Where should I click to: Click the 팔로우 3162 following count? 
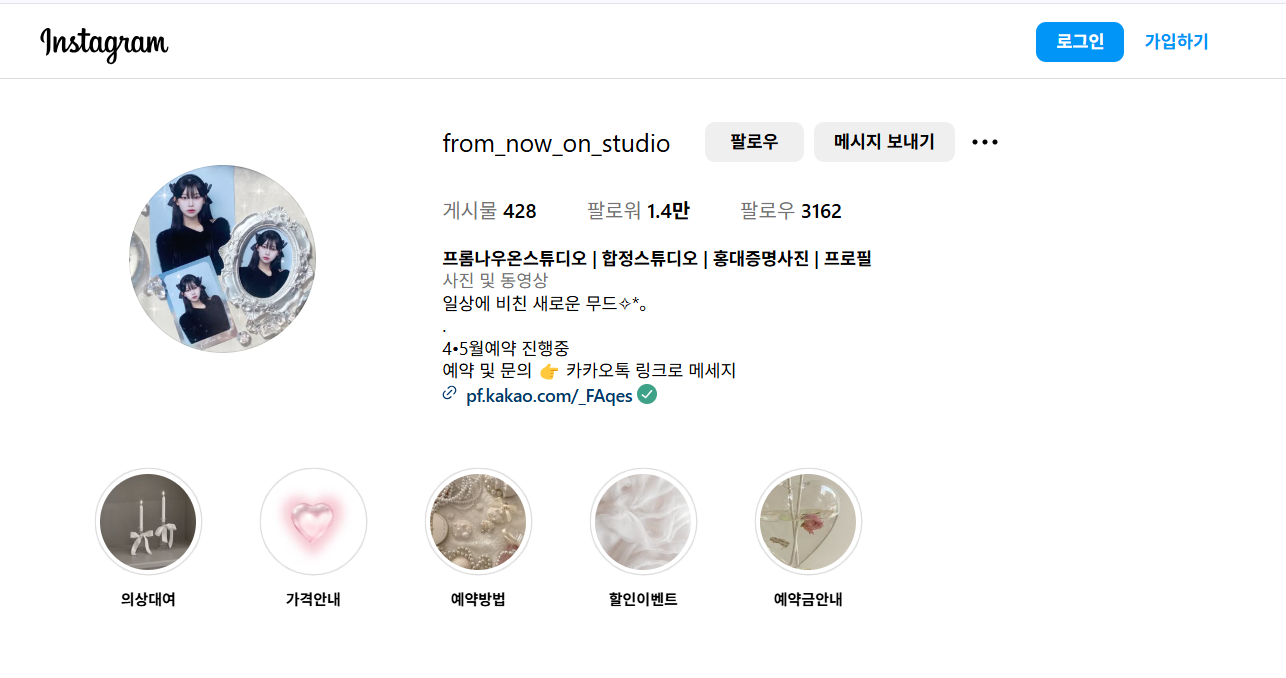point(792,211)
